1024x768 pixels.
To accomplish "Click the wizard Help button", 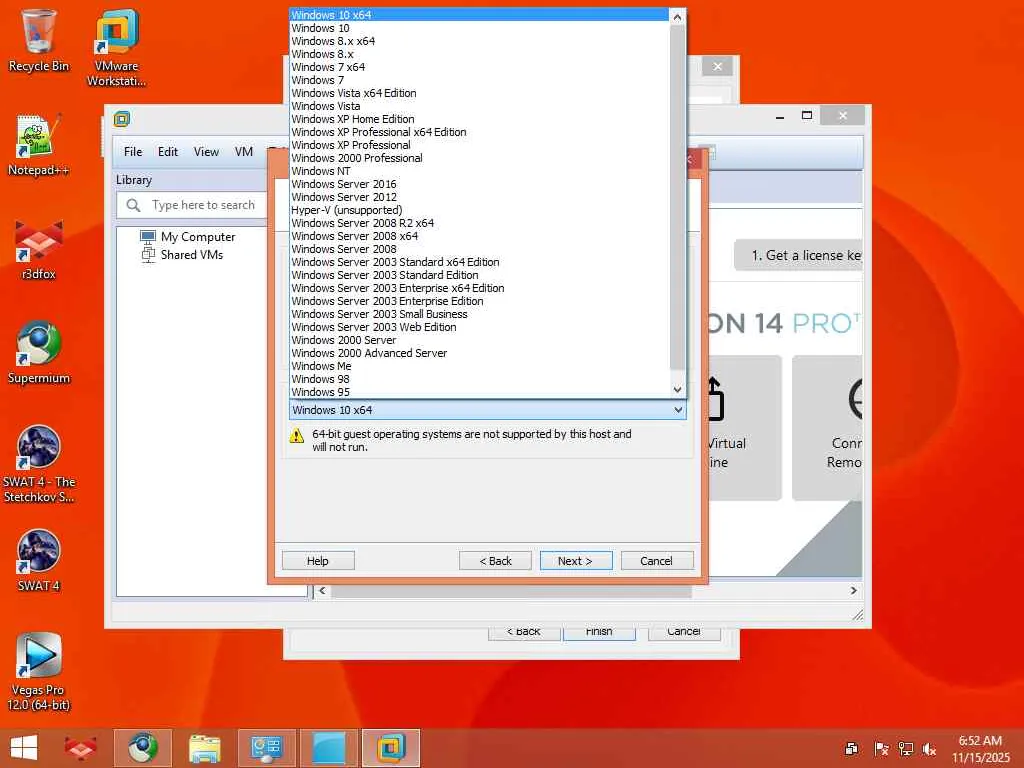I will (318, 561).
